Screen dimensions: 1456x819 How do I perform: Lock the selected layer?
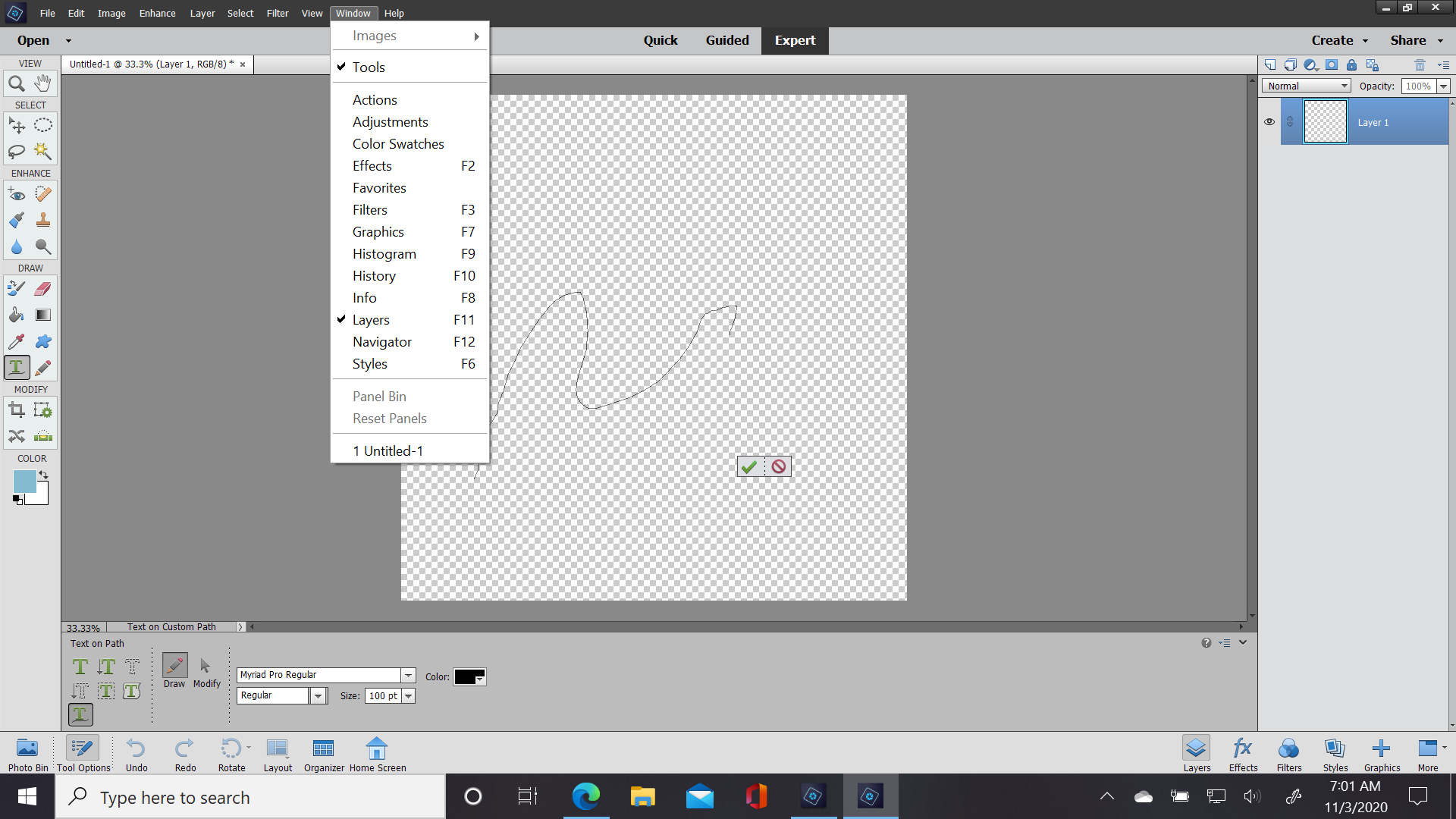coord(1351,65)
